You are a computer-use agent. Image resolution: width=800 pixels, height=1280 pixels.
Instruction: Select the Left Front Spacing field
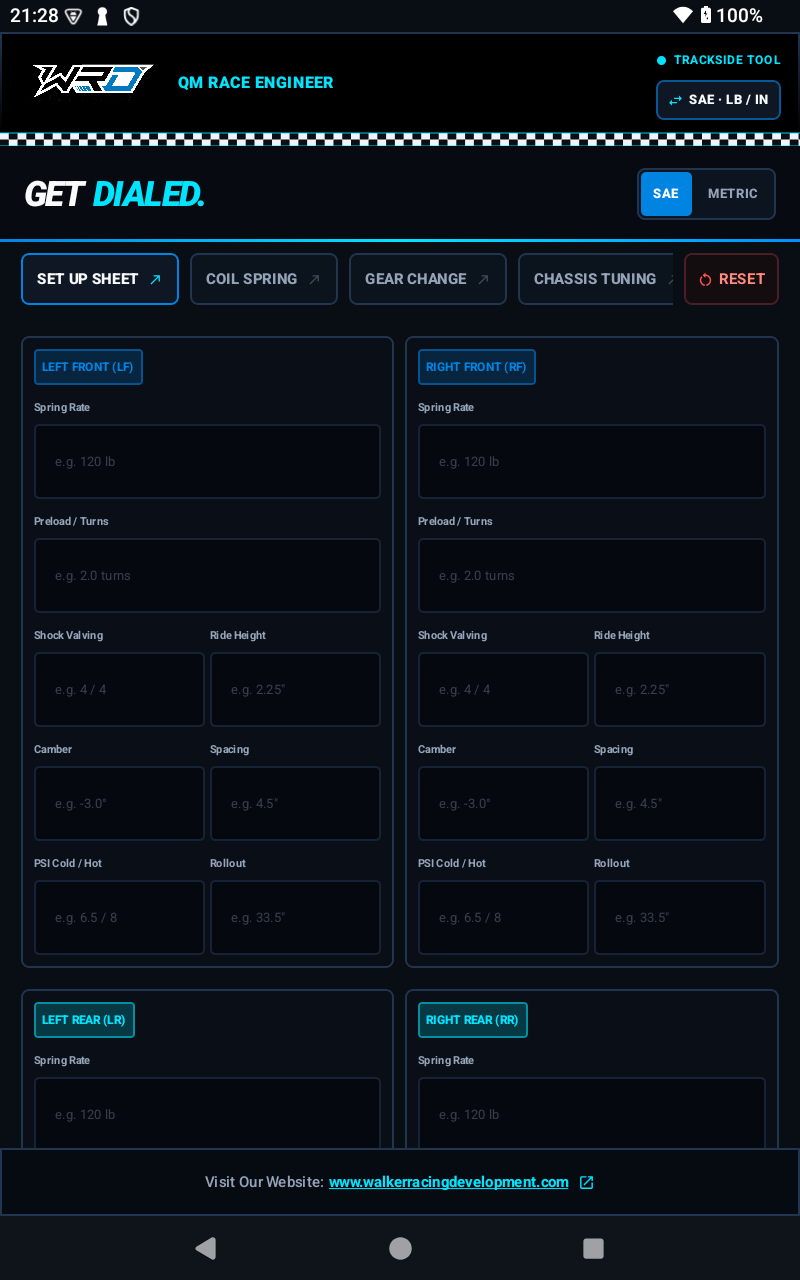pos(295,804)
